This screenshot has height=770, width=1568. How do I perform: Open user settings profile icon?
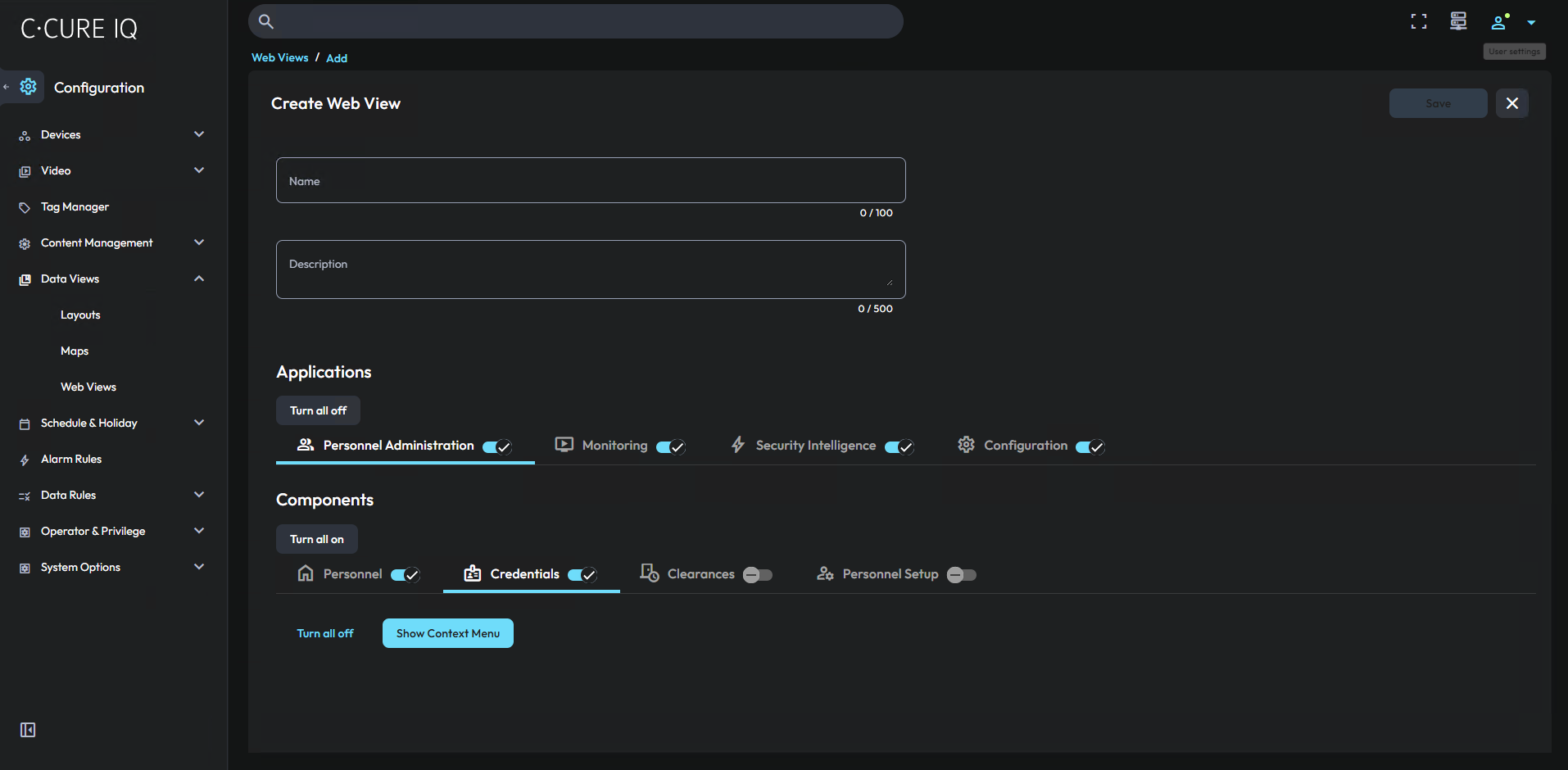(x=1499, y=22)
